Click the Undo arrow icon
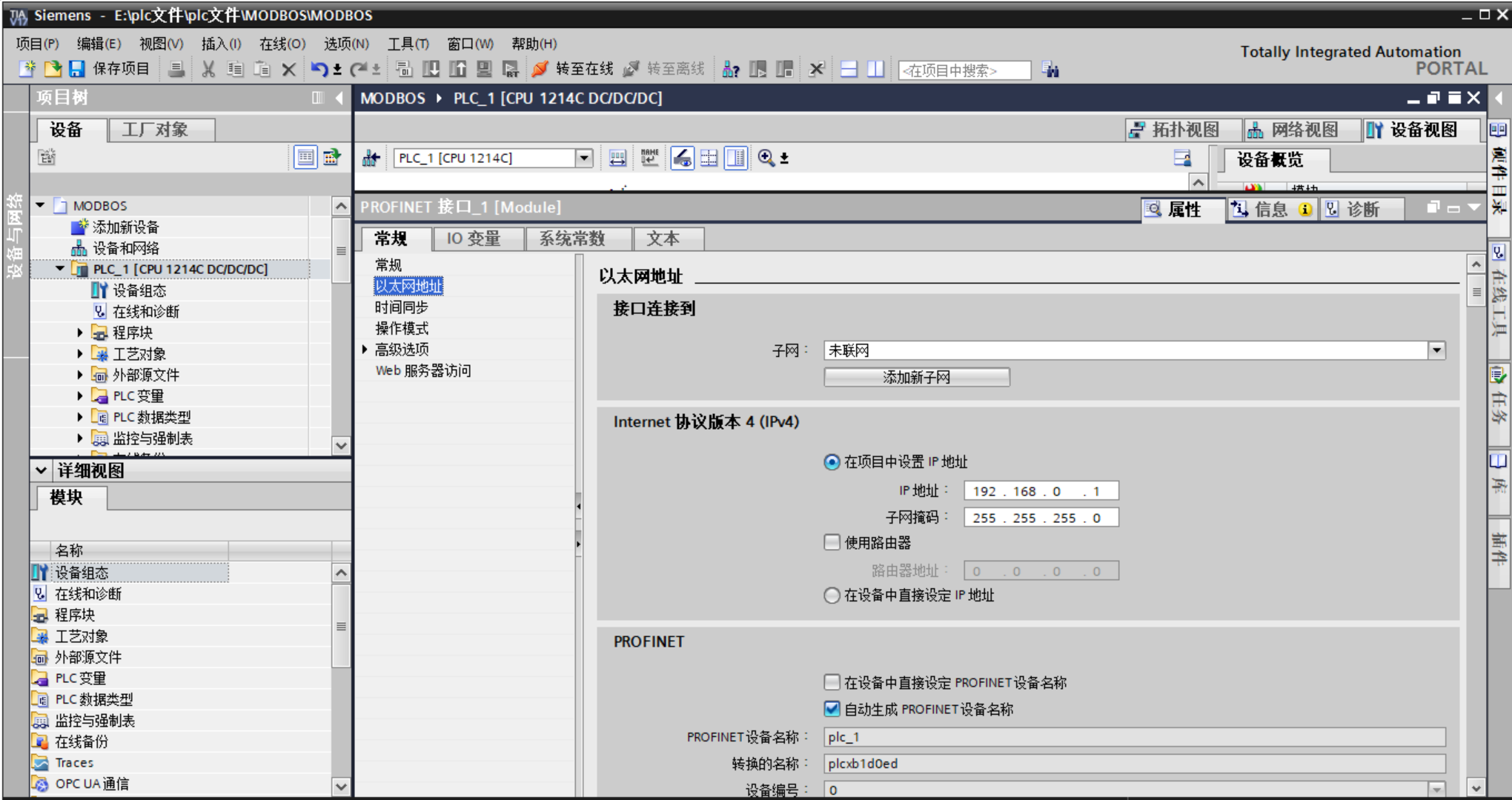Viewport: 1512px width, 800px height. coord(319,69)
